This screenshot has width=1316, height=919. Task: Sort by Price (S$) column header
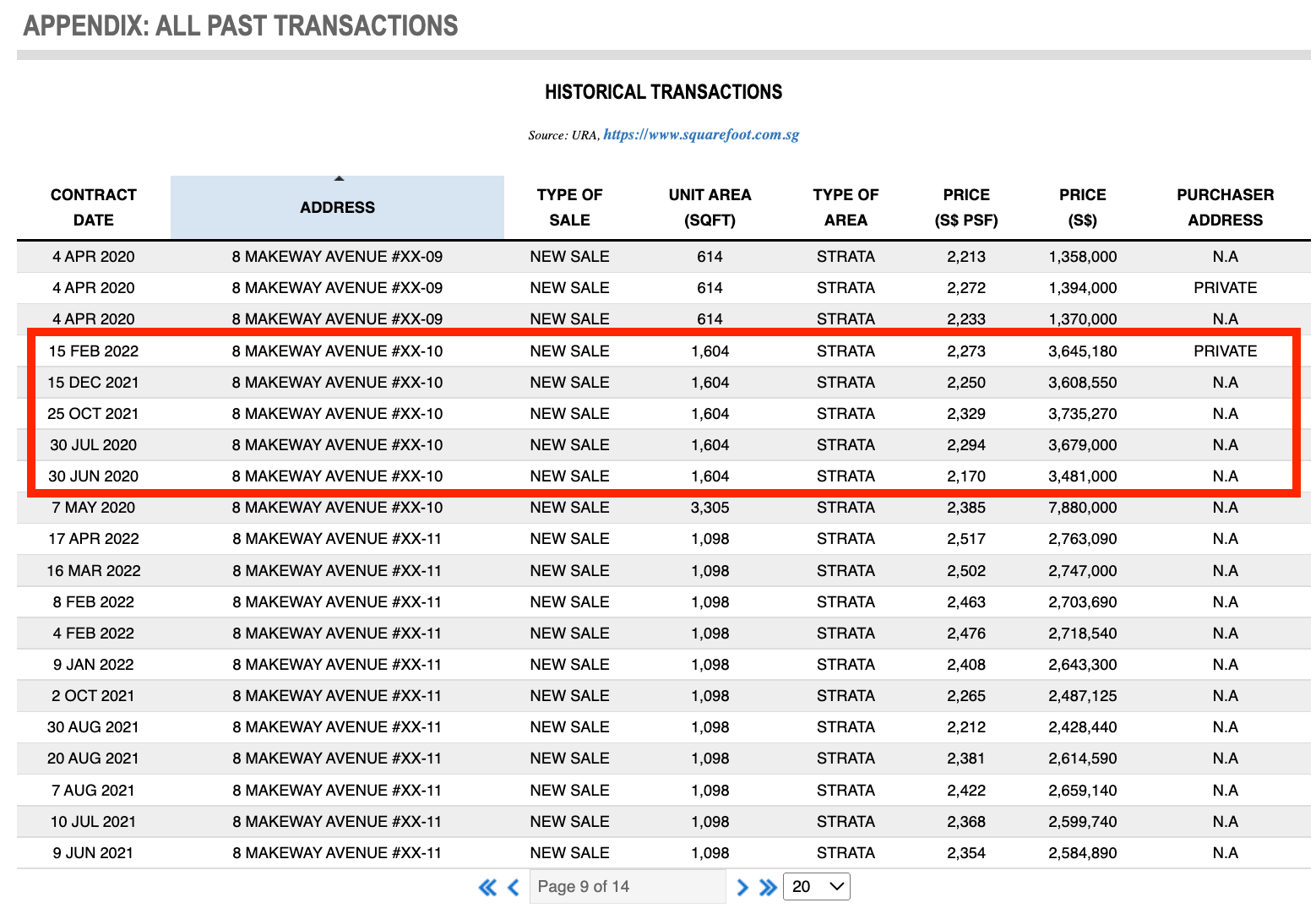[1083, 208]
